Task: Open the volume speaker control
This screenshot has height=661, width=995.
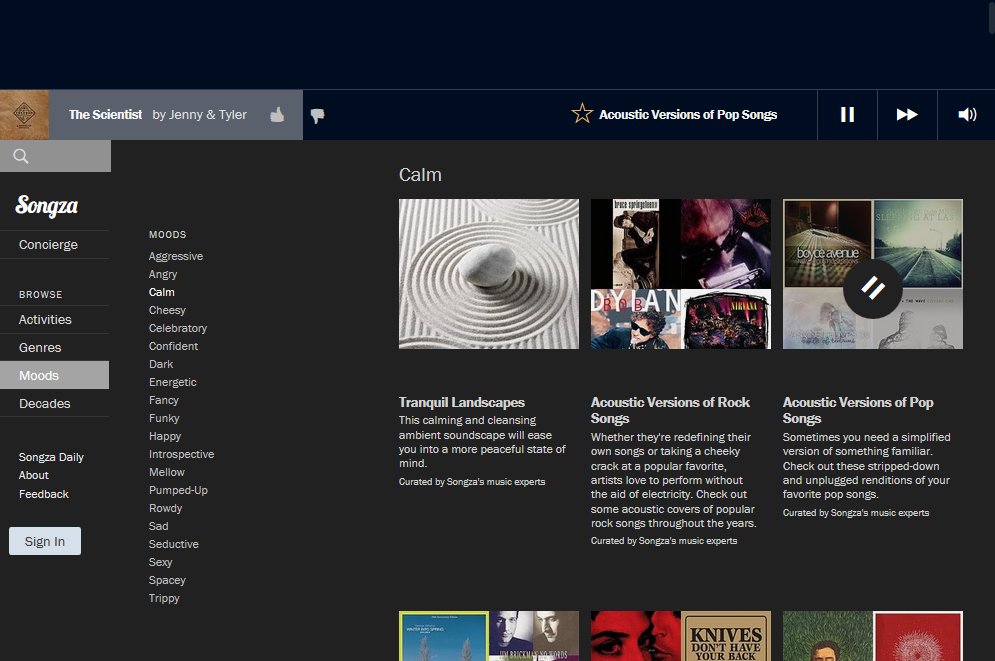Action: pos(966,114)
